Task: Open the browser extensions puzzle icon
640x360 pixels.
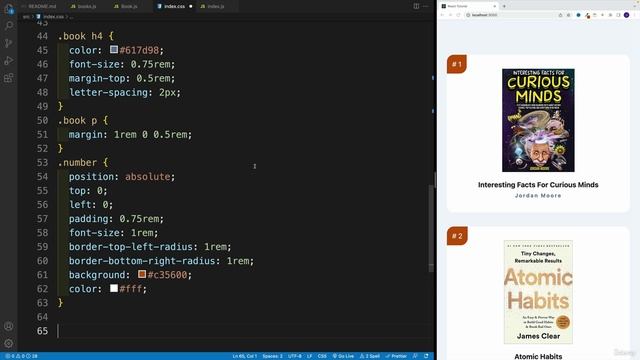Action: tap(611, 15)
